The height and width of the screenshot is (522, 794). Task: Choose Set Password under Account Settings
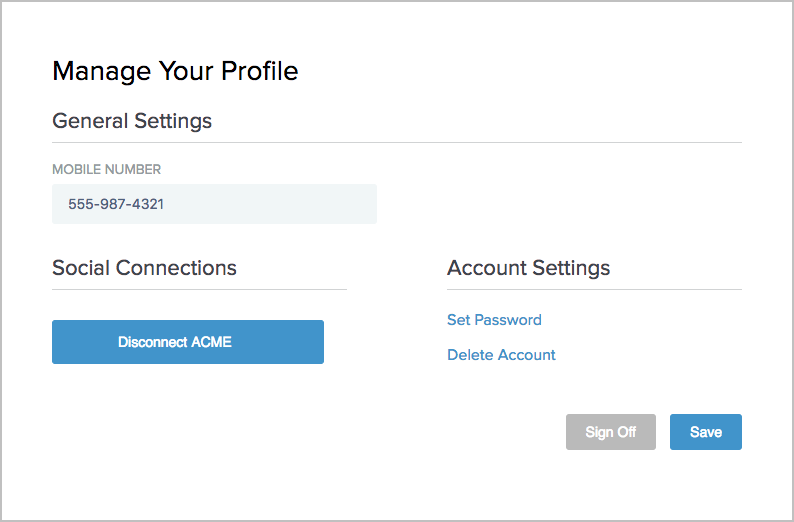(x=494, y=320)
